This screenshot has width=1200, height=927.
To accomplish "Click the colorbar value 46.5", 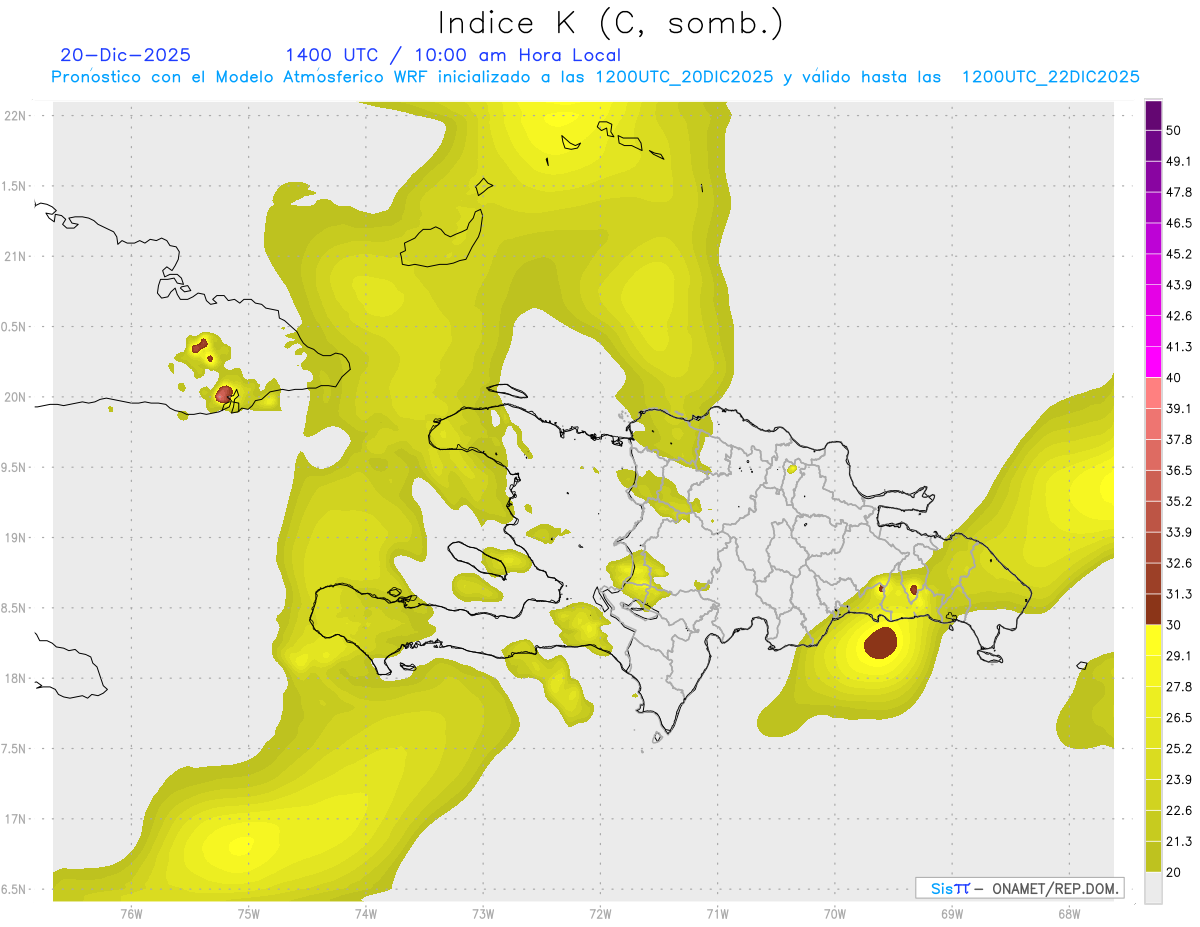I will (x=1179, y=223).
